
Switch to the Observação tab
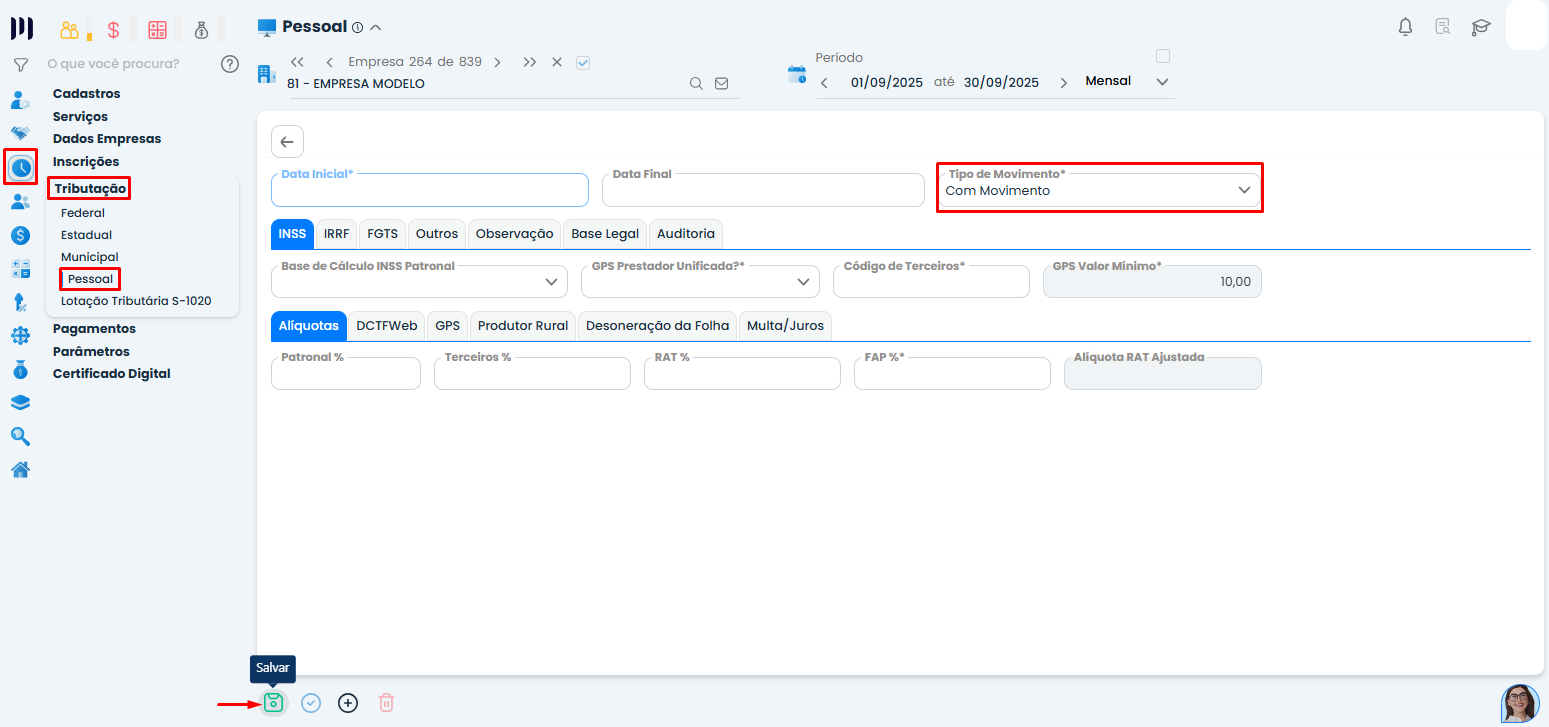tap(515, 234)
